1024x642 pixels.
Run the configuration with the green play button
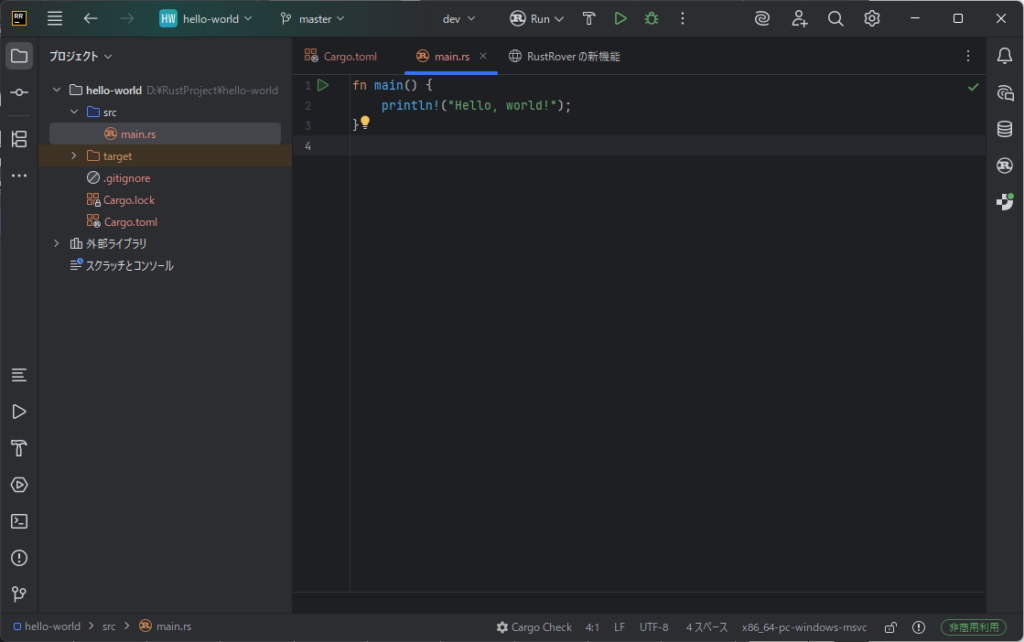click(x=620, y=19)
